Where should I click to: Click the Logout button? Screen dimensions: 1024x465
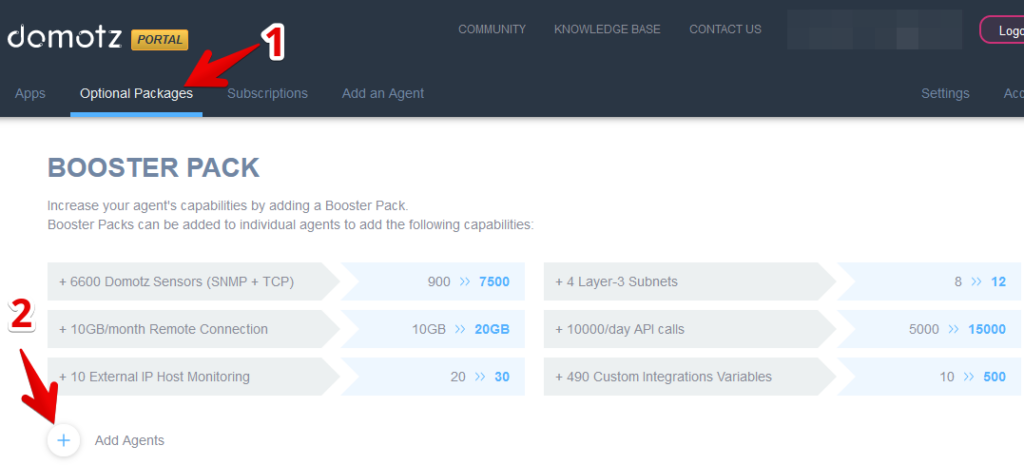click(x=1002, y=30)
